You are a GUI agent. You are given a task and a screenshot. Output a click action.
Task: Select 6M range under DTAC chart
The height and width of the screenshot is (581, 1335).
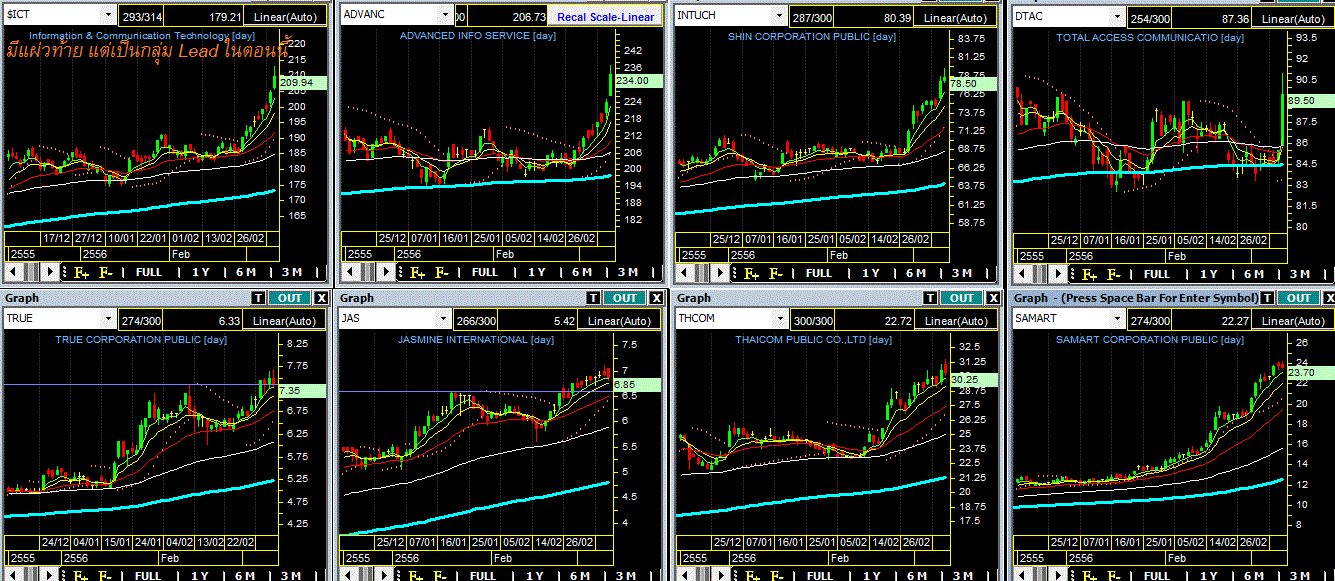(x=1254, y=272)
